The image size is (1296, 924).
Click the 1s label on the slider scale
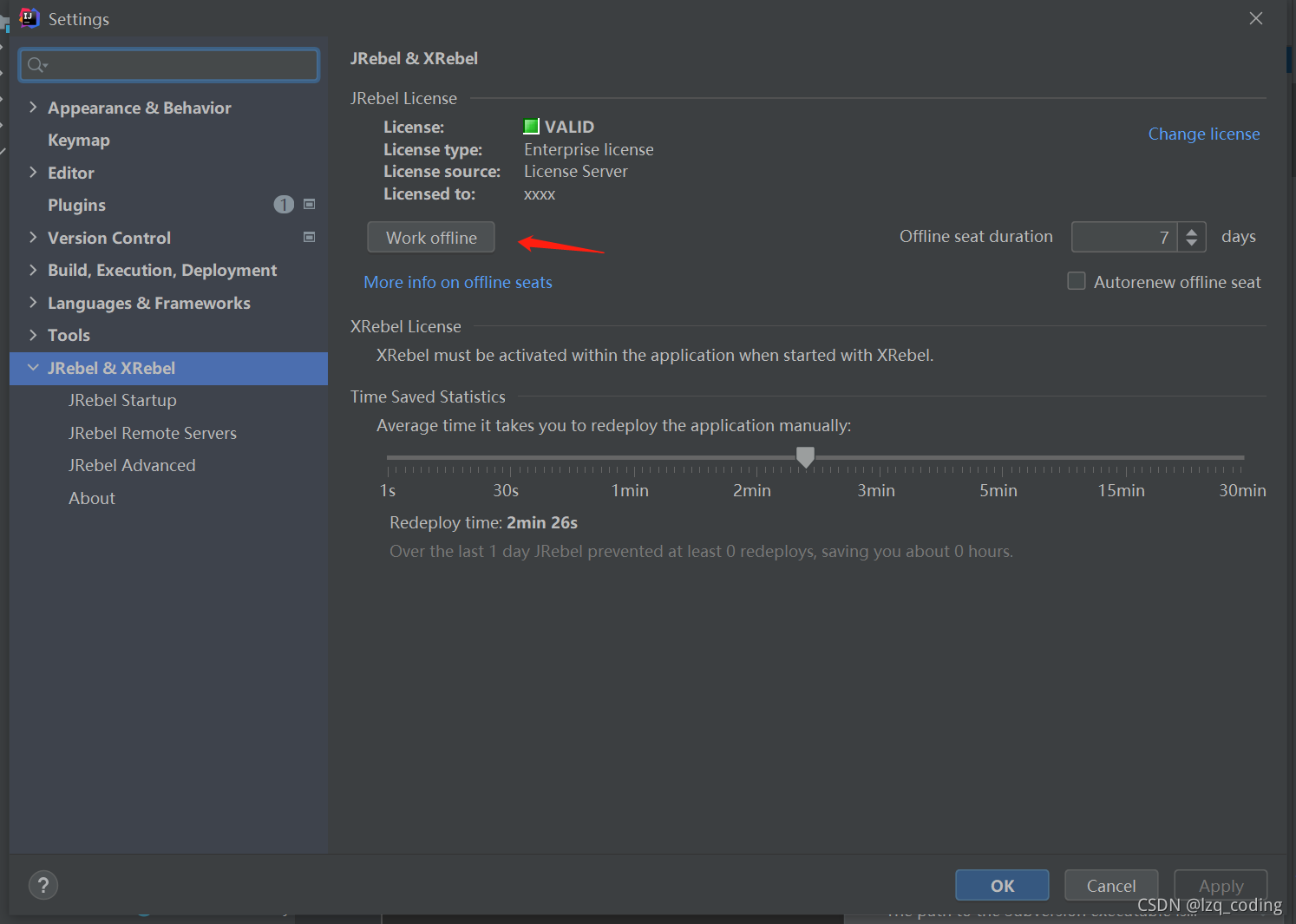[x=388, y=490]
